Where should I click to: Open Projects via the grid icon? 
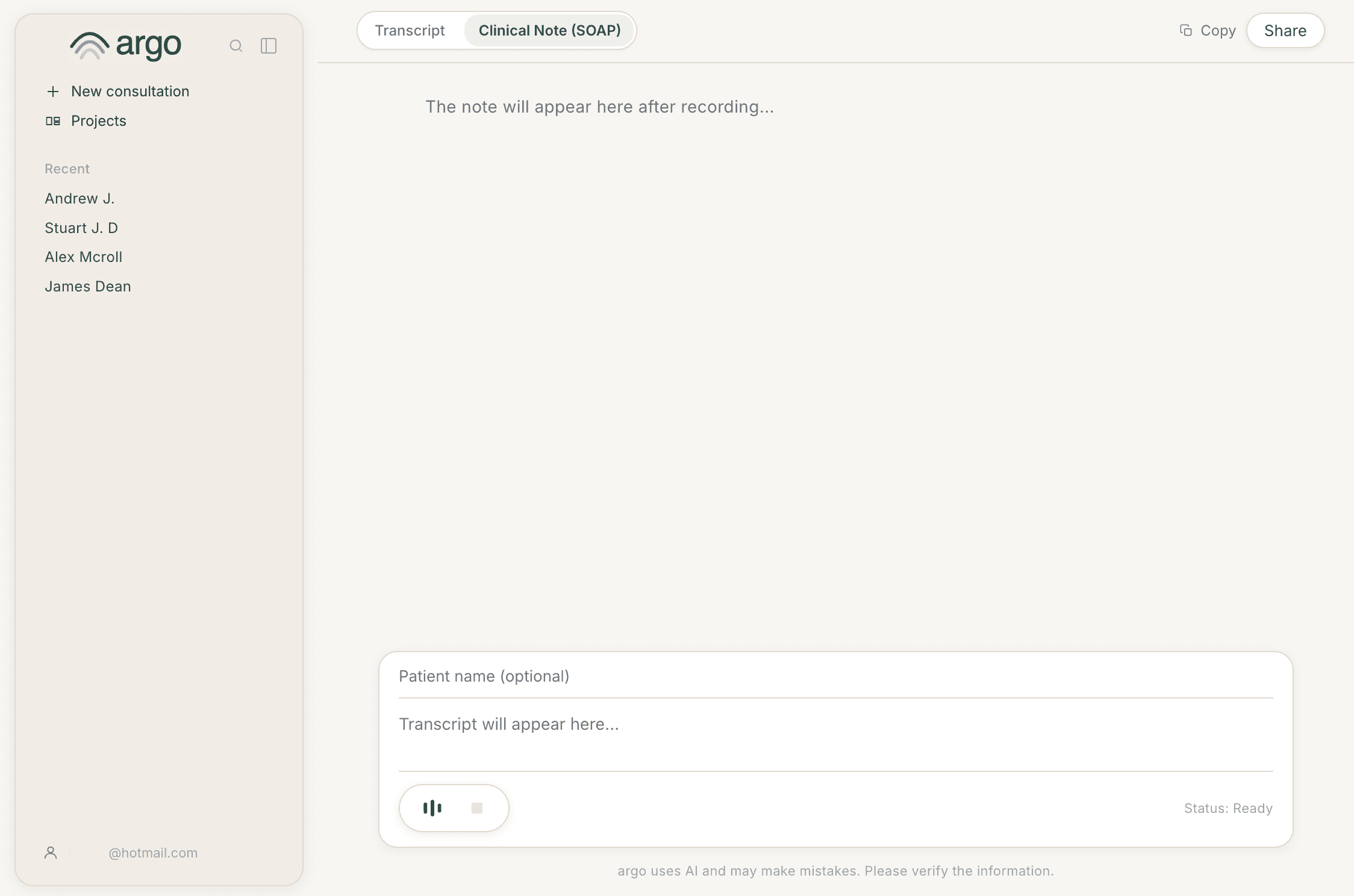point(54,120)
